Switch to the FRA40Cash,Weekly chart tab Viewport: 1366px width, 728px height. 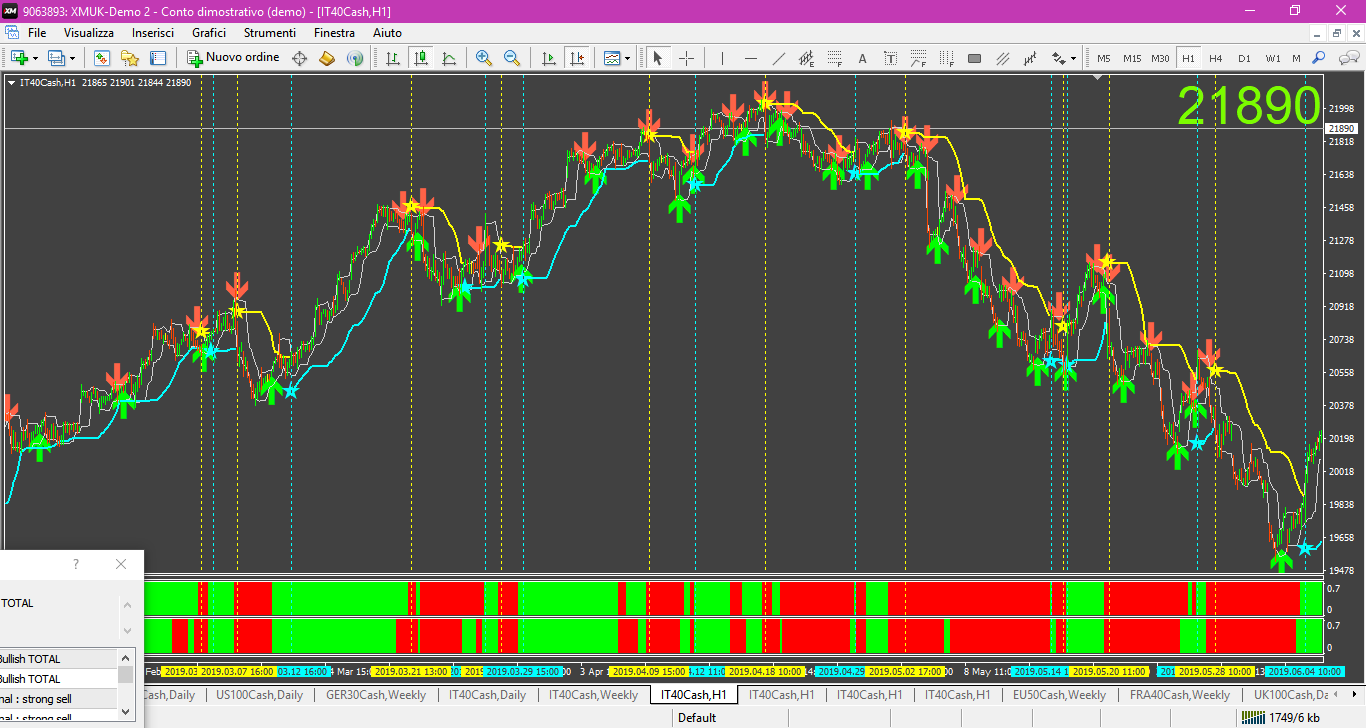[x=1180, y=695]
